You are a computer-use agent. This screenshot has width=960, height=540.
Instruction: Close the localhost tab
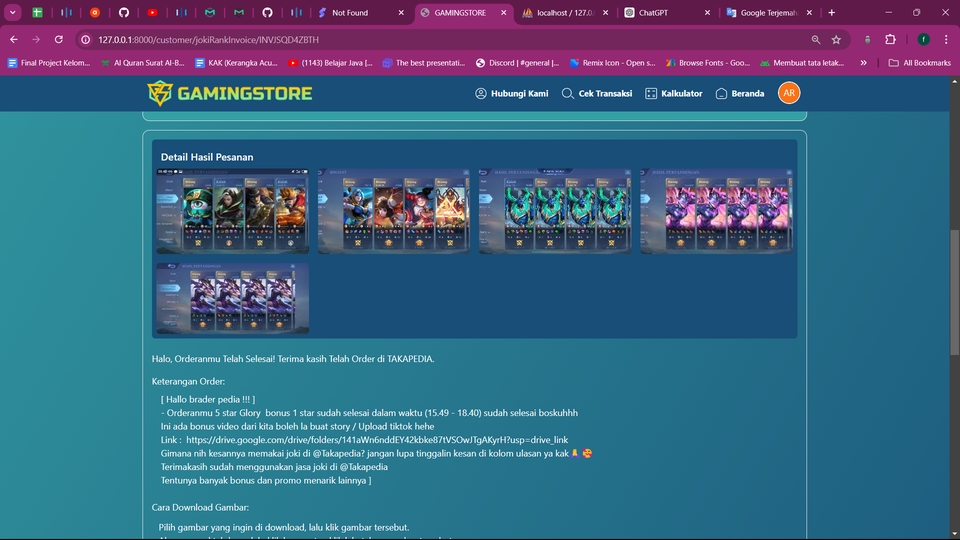[x=606, y=12]
